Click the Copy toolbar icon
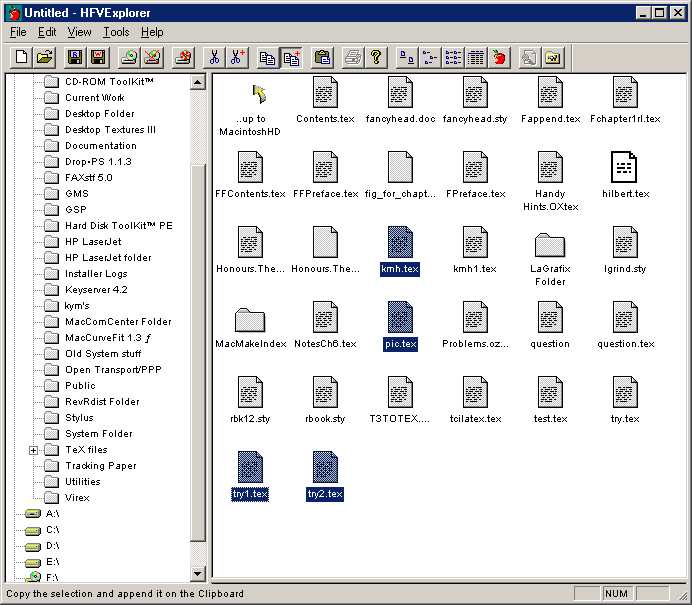The image size is (692, 605). tap(267, 57)
